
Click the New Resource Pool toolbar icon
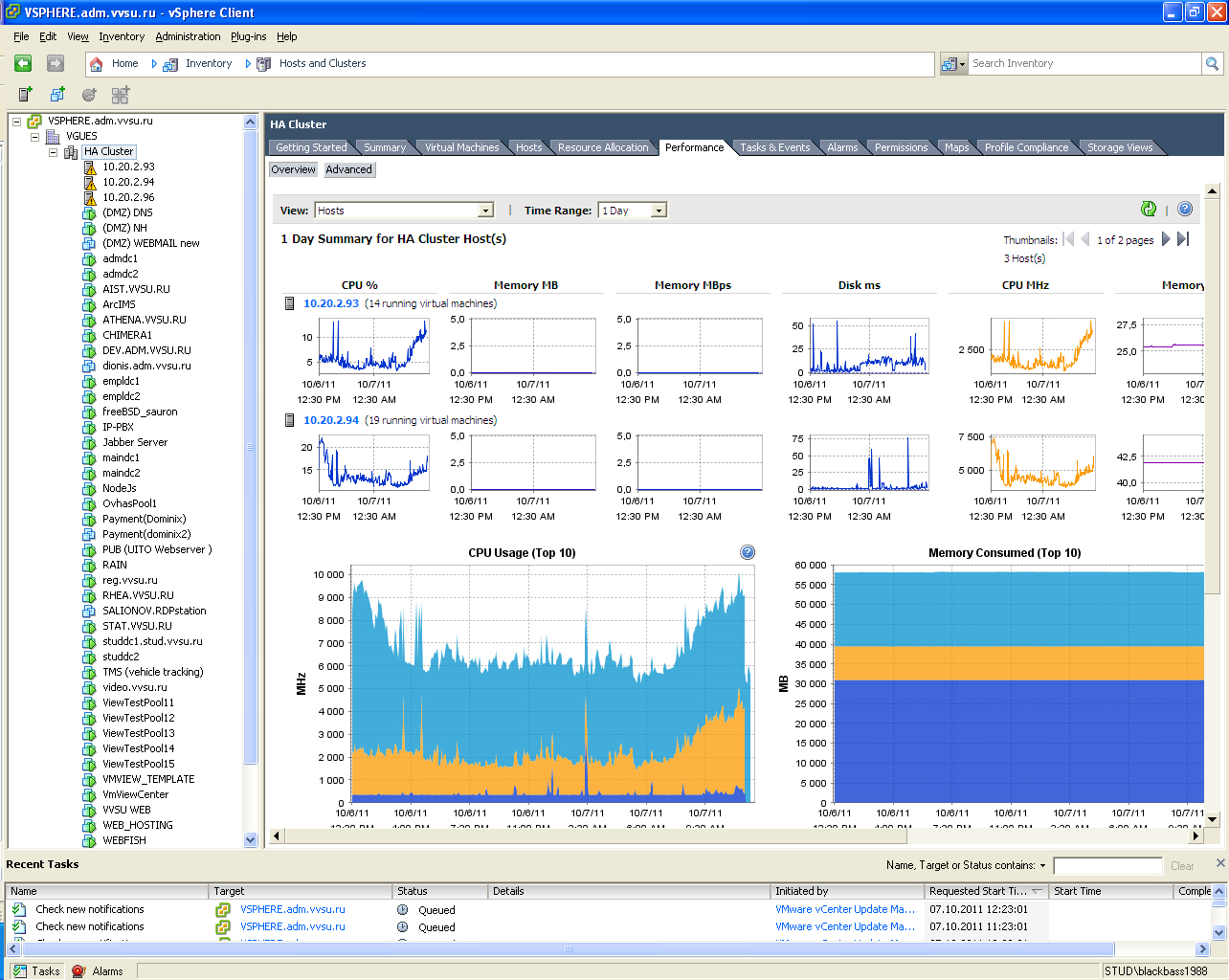click(89, 94)
